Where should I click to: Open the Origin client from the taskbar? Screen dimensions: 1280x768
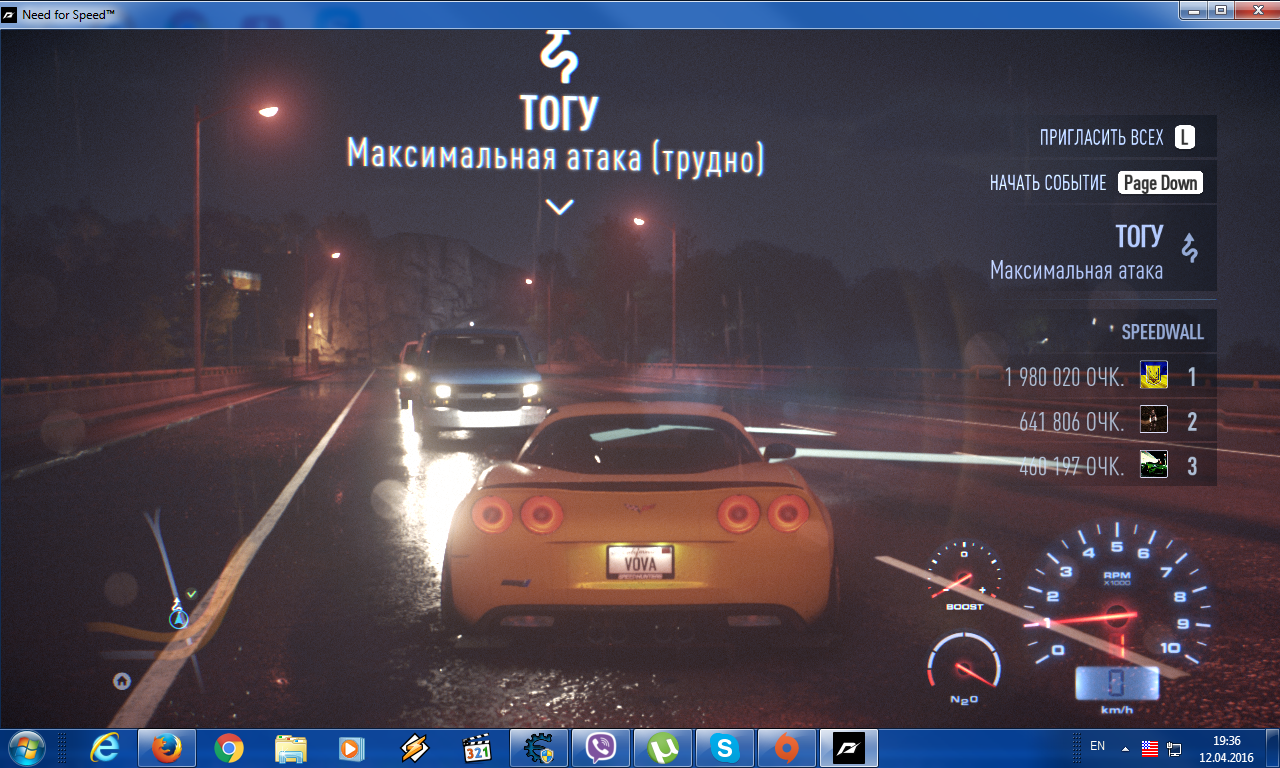pos(786,747)
